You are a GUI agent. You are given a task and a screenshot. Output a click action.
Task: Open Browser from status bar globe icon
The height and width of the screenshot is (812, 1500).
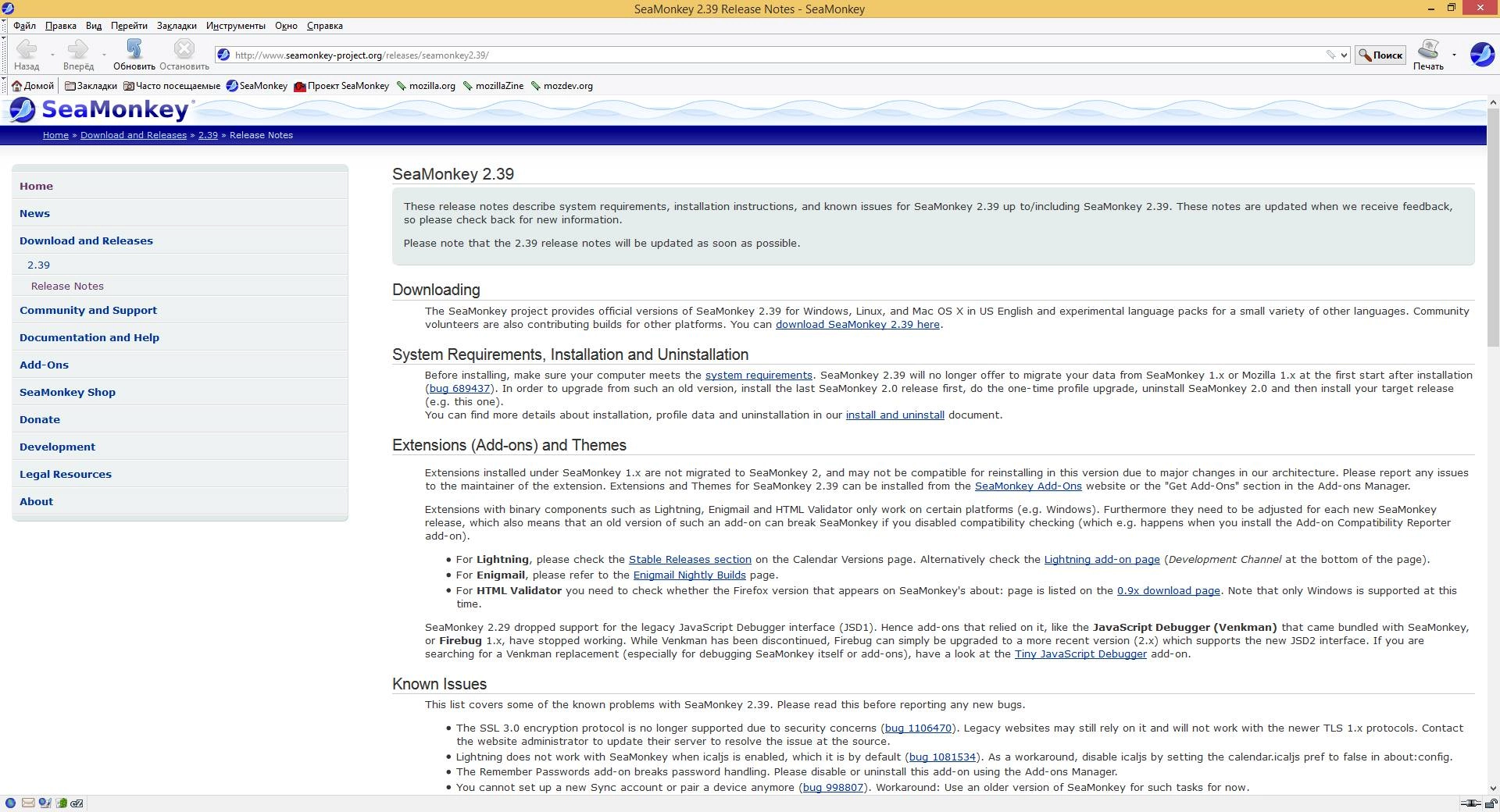[x=10, y=803]
